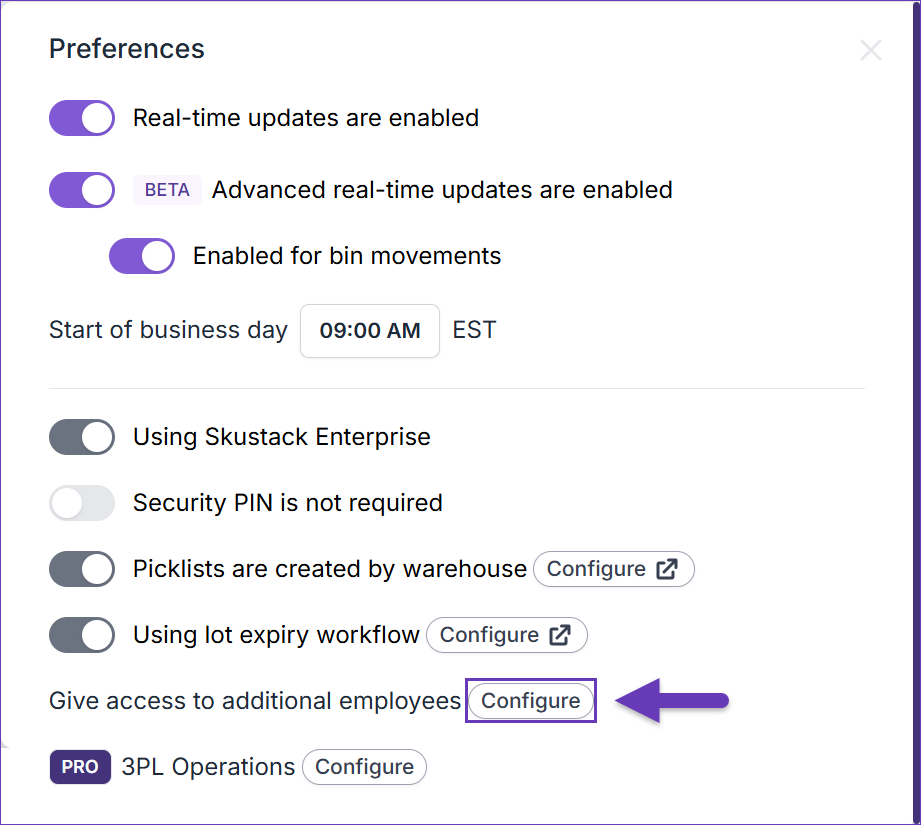The image size is (921, 825).
Task: Switch the Using lot expiry workflow toggle
Action: click(82, 635)
